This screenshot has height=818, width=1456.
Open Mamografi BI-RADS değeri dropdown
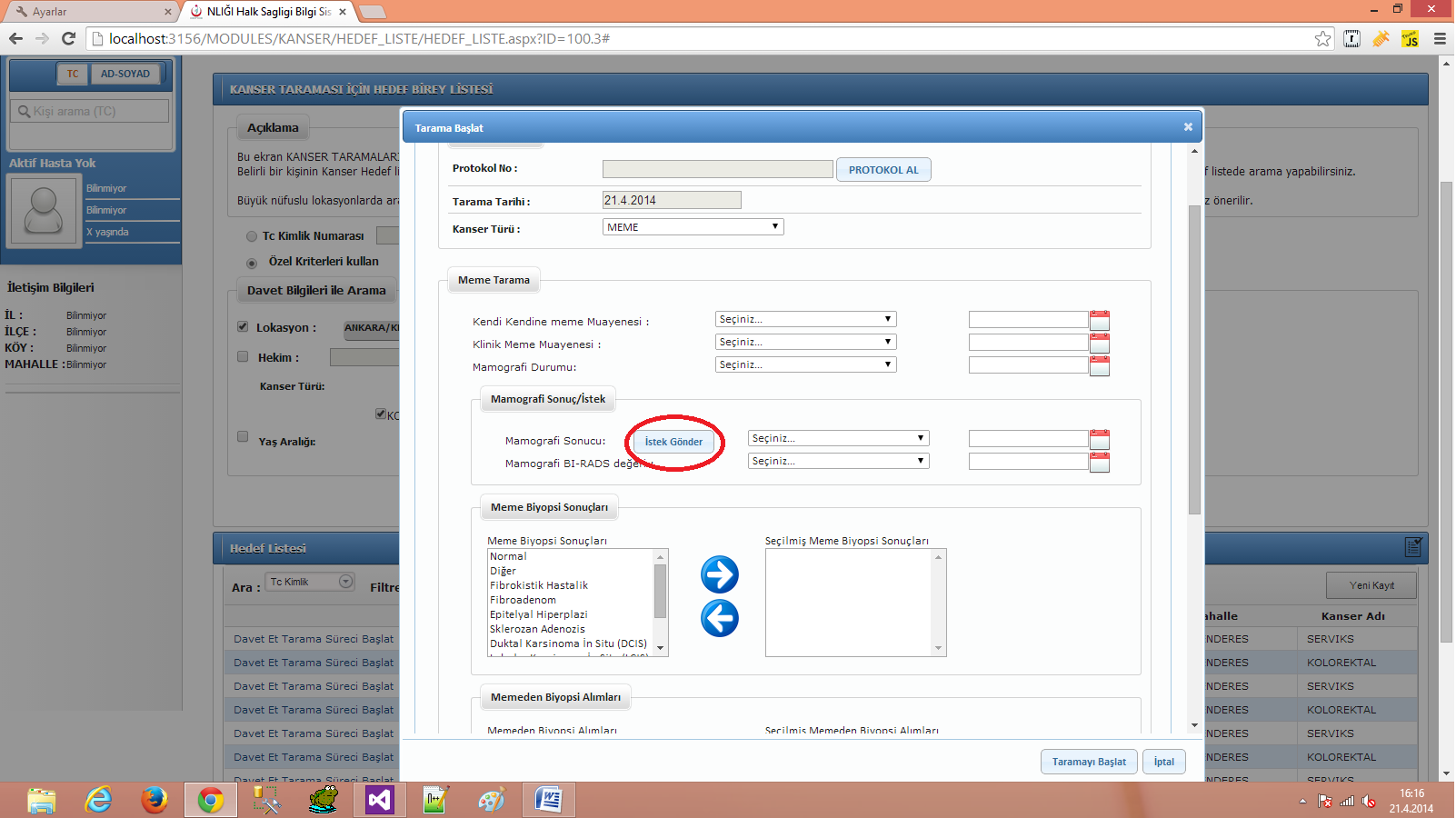point(838,461)
